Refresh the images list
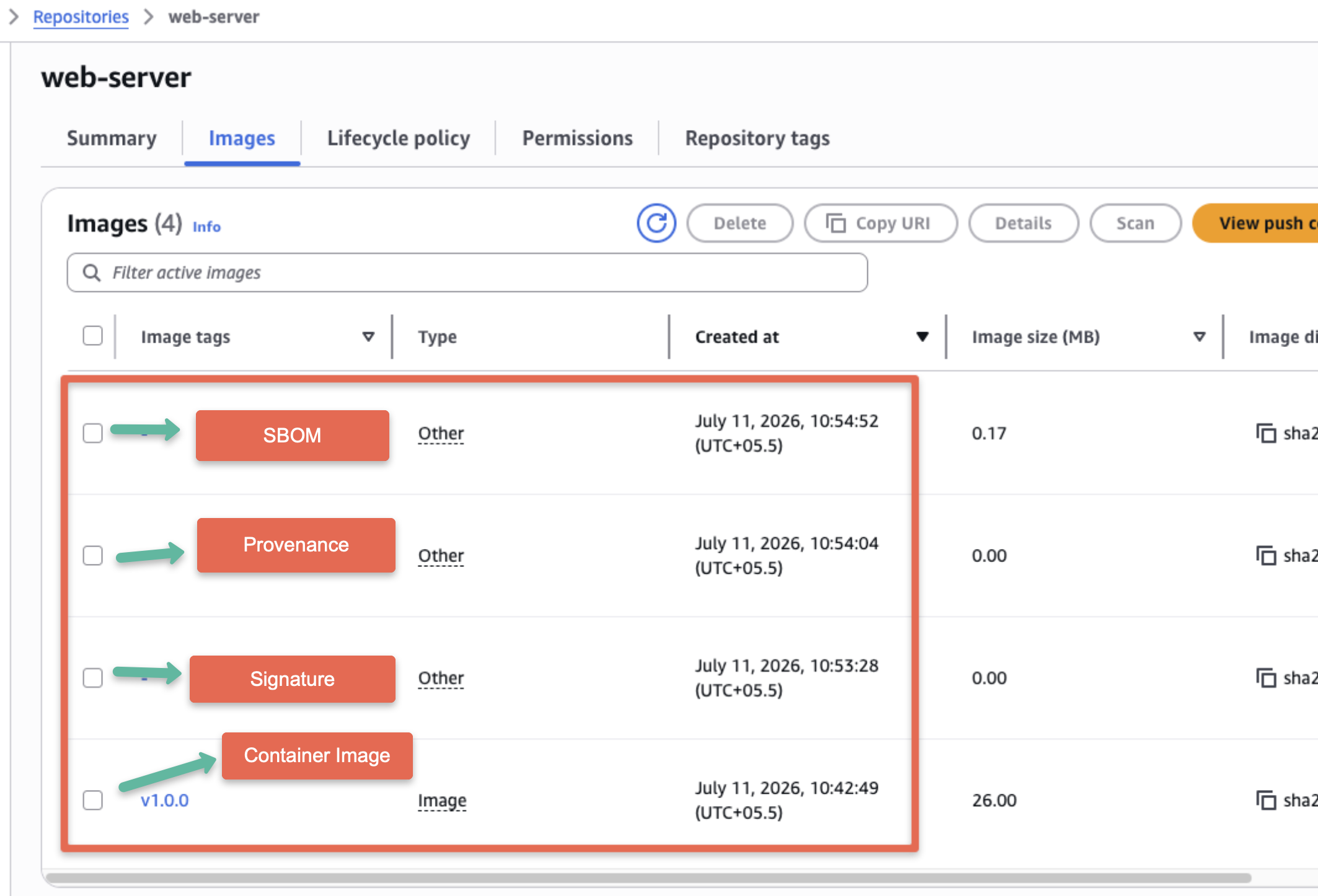1318x896 pixels. 656,223
